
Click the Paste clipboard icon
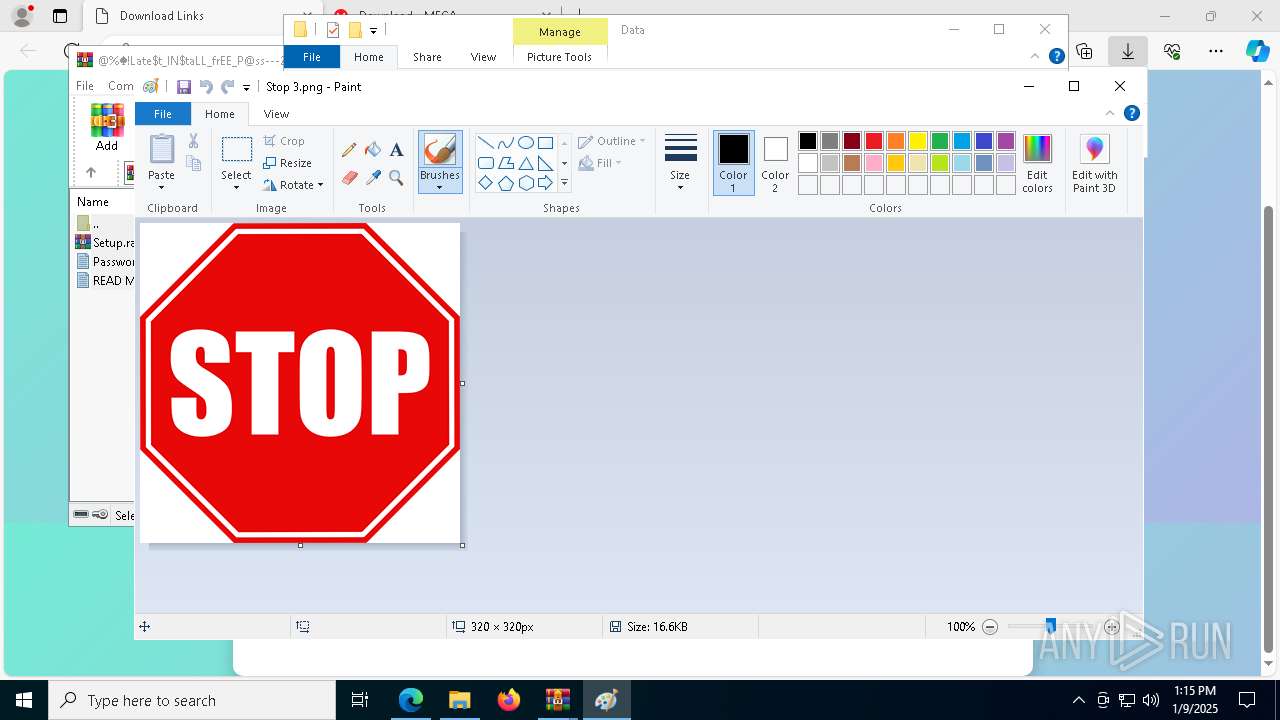(x=161, y=149)
